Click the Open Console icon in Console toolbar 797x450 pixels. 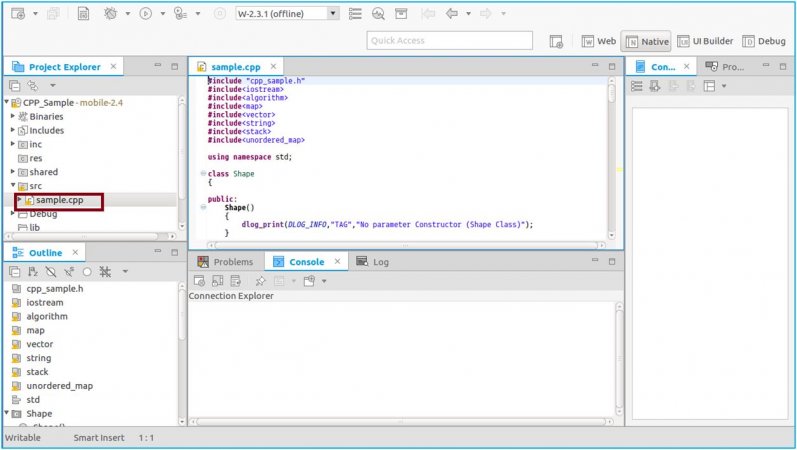(x=309, y=281)
